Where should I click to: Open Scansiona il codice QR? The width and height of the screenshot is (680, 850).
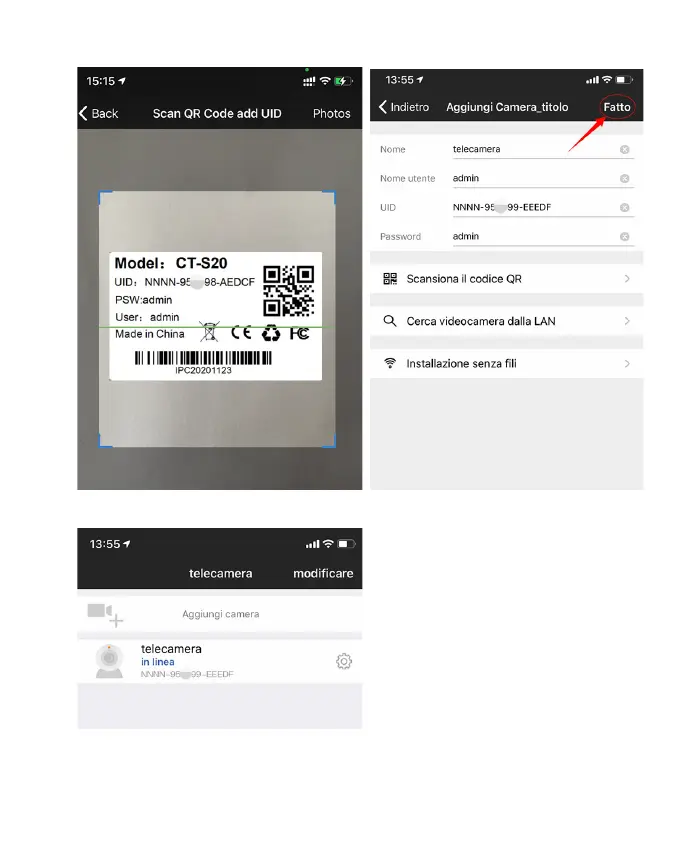pyautogui.click(x=506, y=279)
